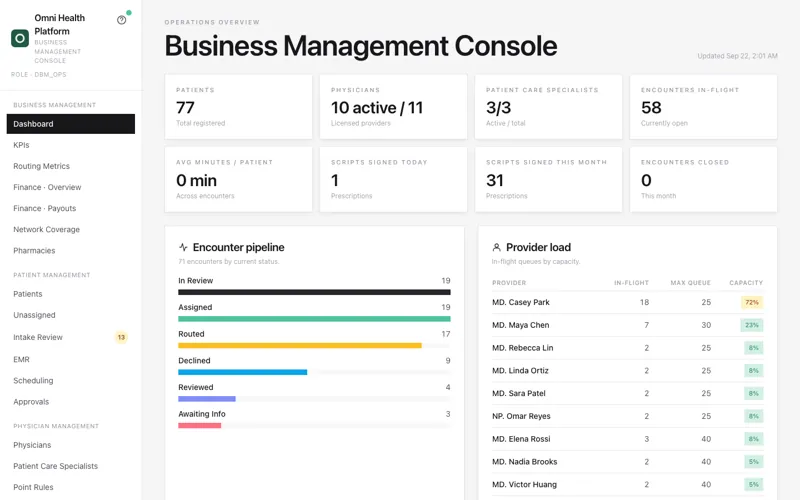
Task: Click the green Assigned progress bar
Action: [x=314, y=319]
